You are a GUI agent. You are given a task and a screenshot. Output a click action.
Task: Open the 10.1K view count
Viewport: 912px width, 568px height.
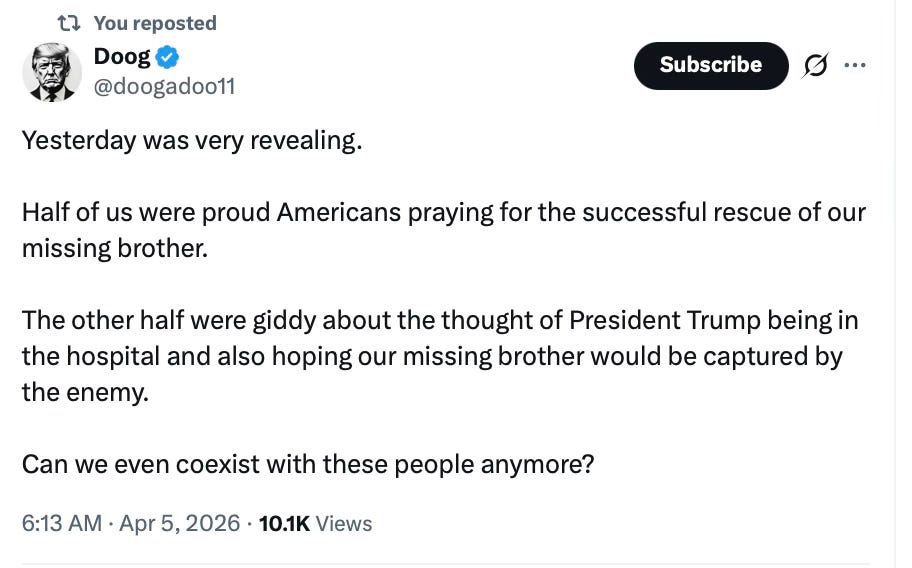click(284, 523)
